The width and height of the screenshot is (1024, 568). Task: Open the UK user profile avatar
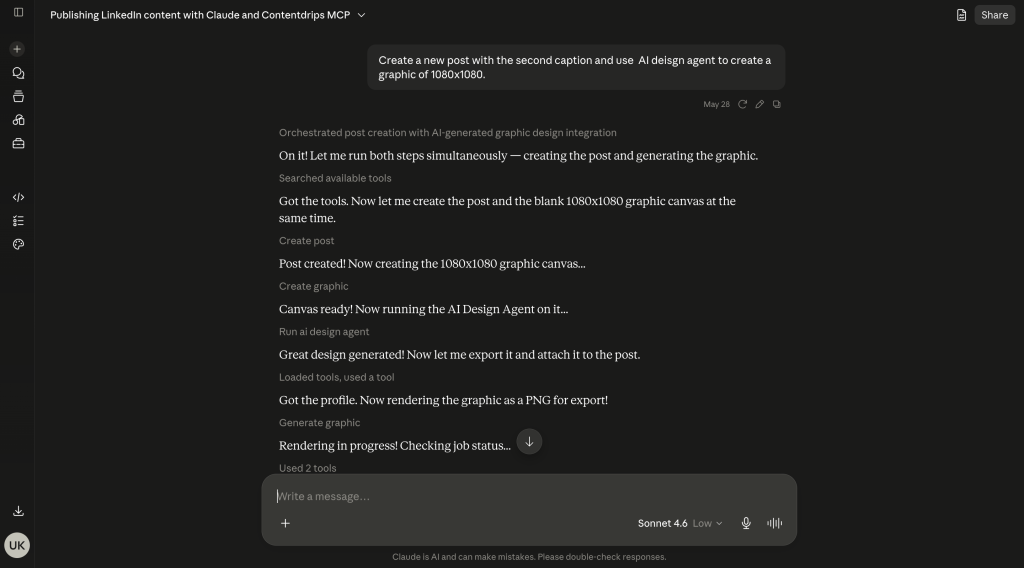point(17,545)
